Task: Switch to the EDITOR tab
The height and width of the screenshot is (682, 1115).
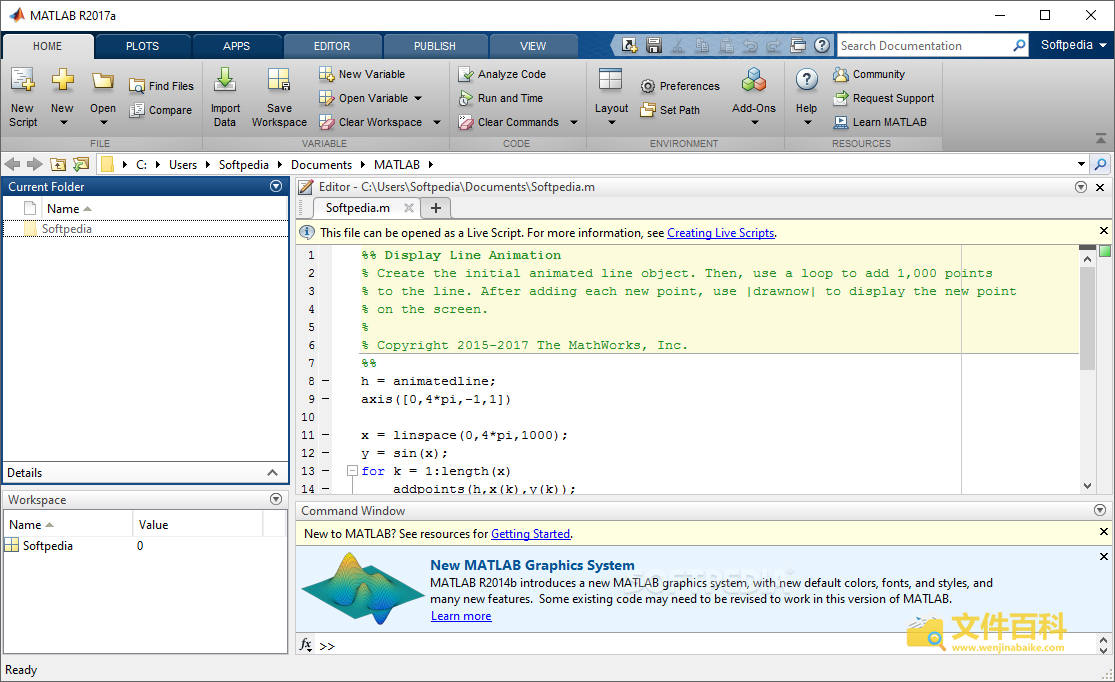Action: point(332,46)
